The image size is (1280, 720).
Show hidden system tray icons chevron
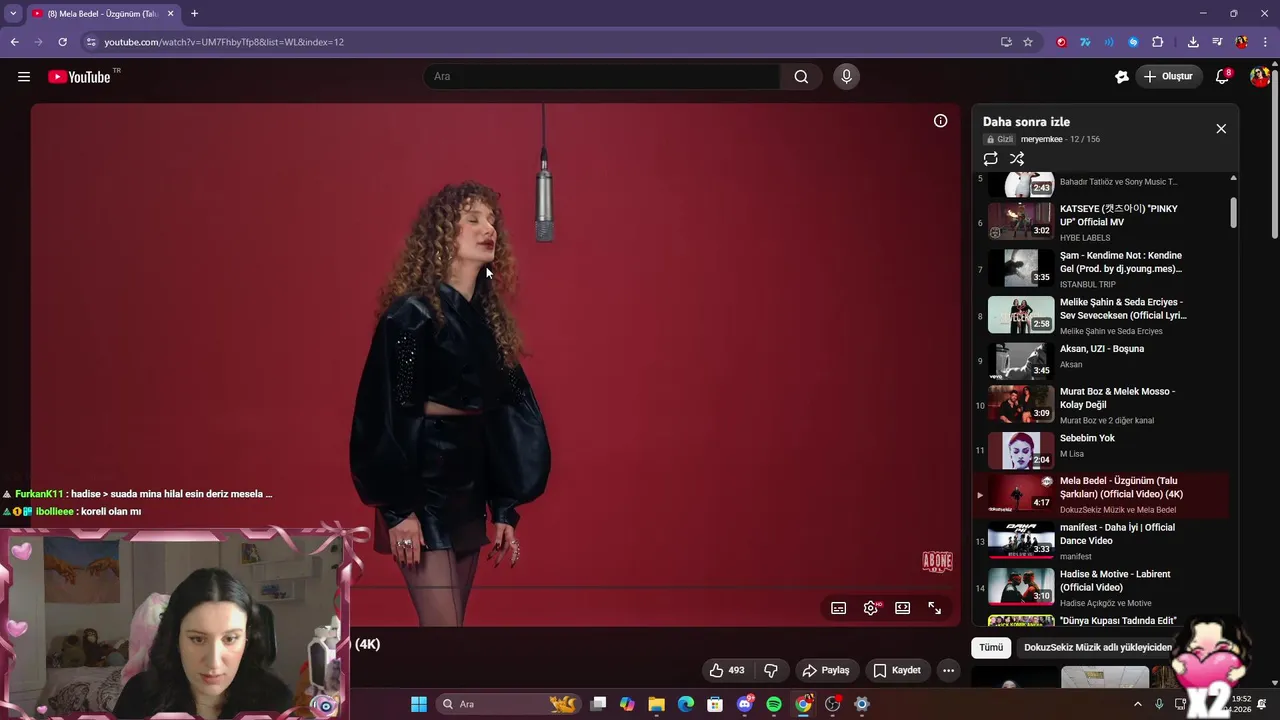click(x=1137, y=704)
